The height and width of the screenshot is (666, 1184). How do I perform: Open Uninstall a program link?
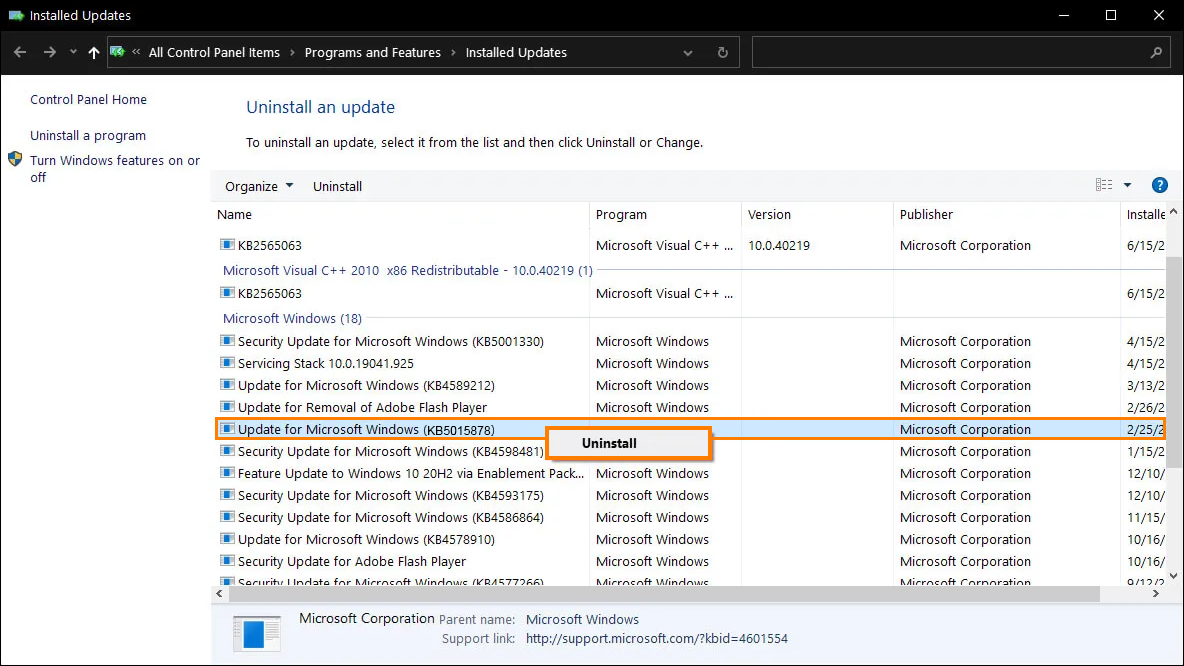[88, 136]
